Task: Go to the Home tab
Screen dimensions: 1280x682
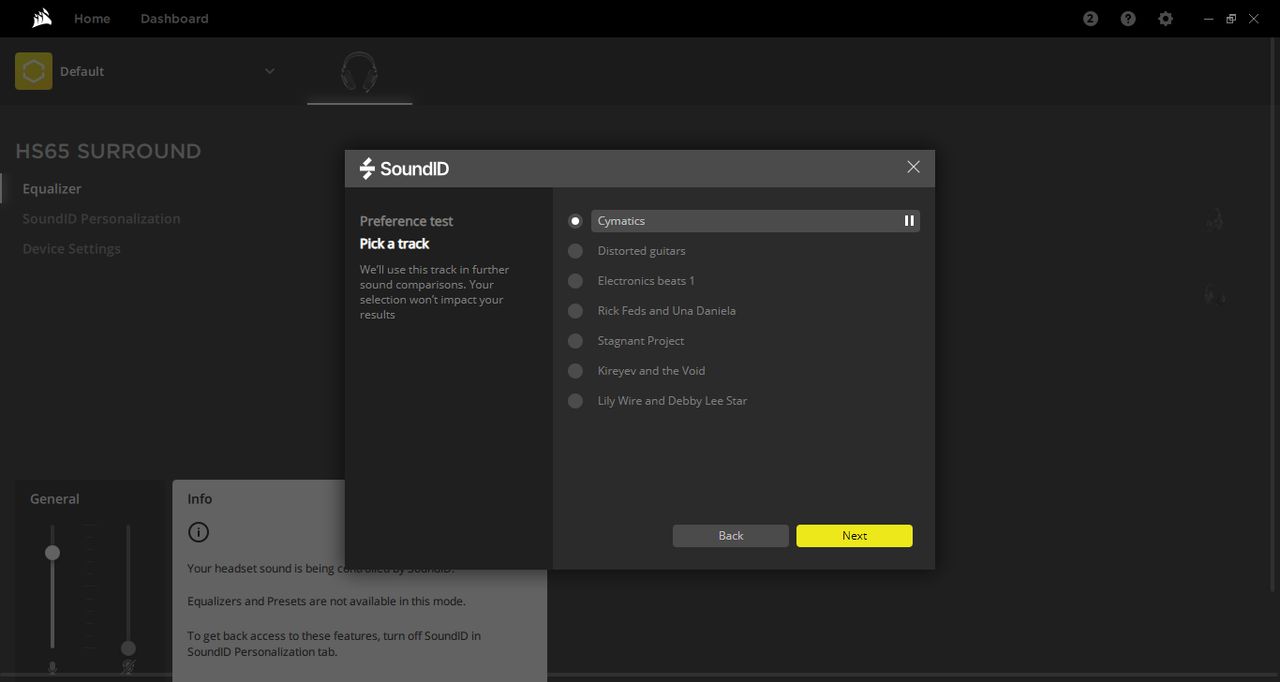Action: 92,19
